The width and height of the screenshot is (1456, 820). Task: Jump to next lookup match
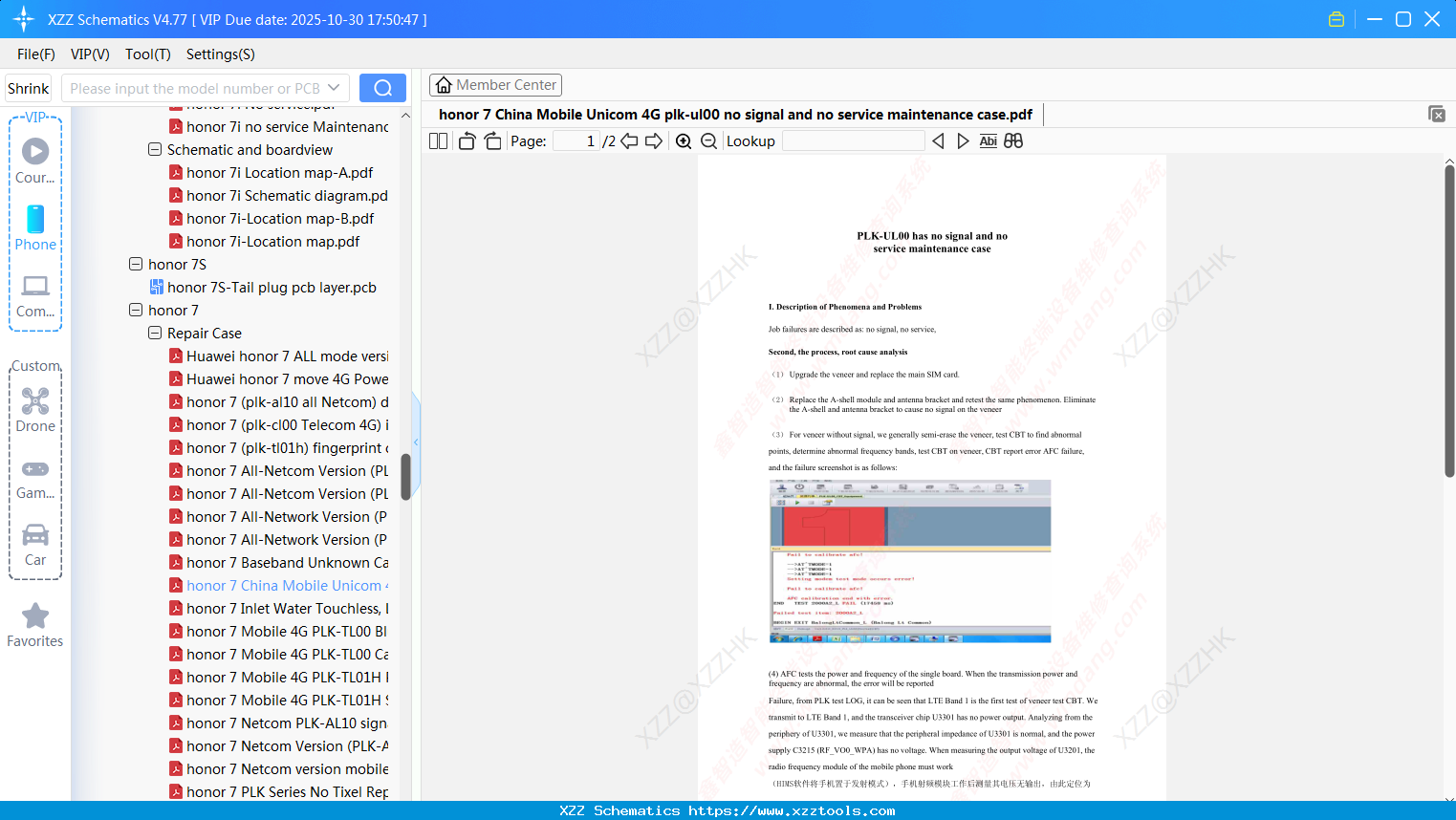963,141
